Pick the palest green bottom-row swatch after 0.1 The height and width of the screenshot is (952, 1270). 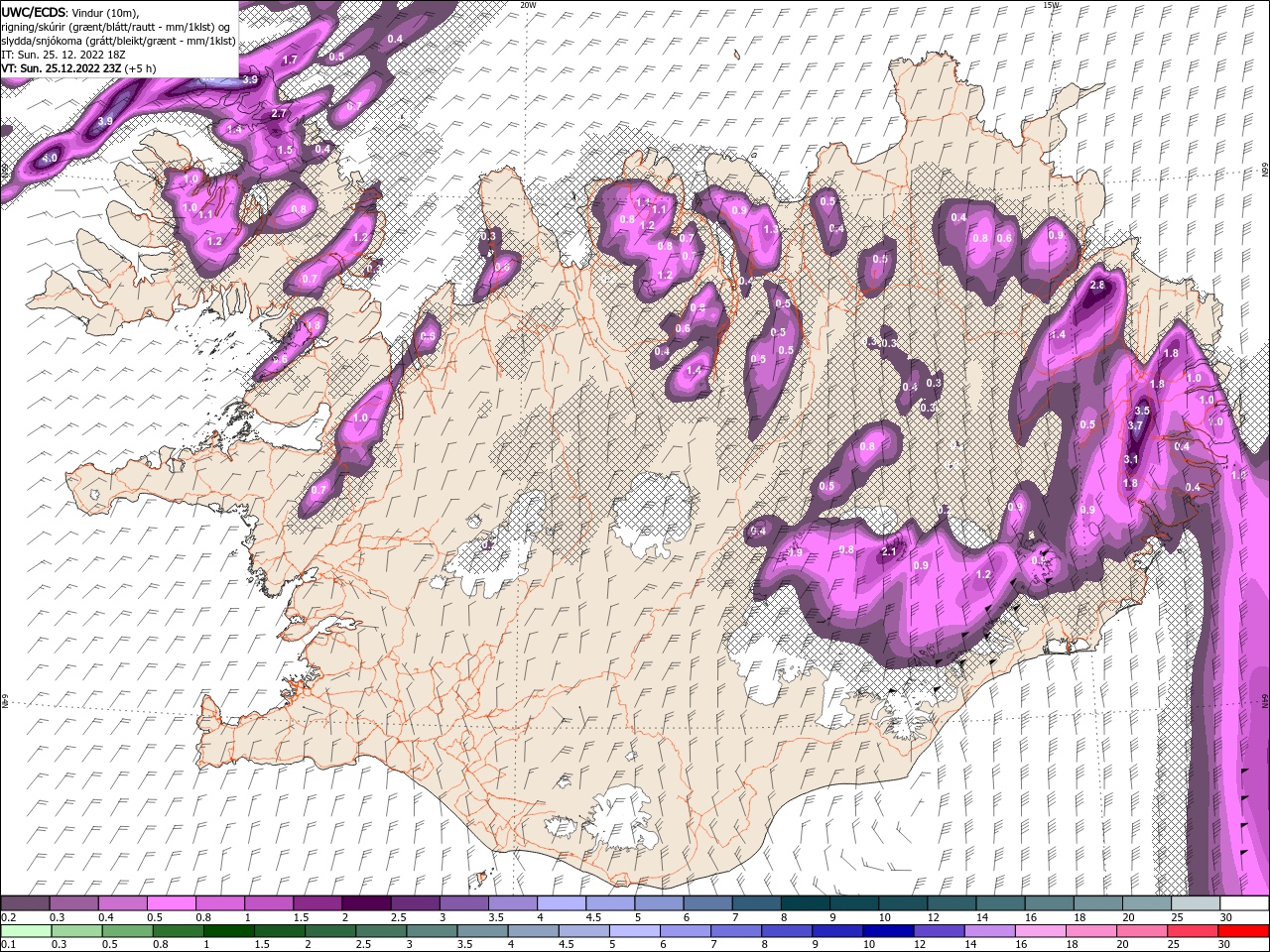pos(27,931)
